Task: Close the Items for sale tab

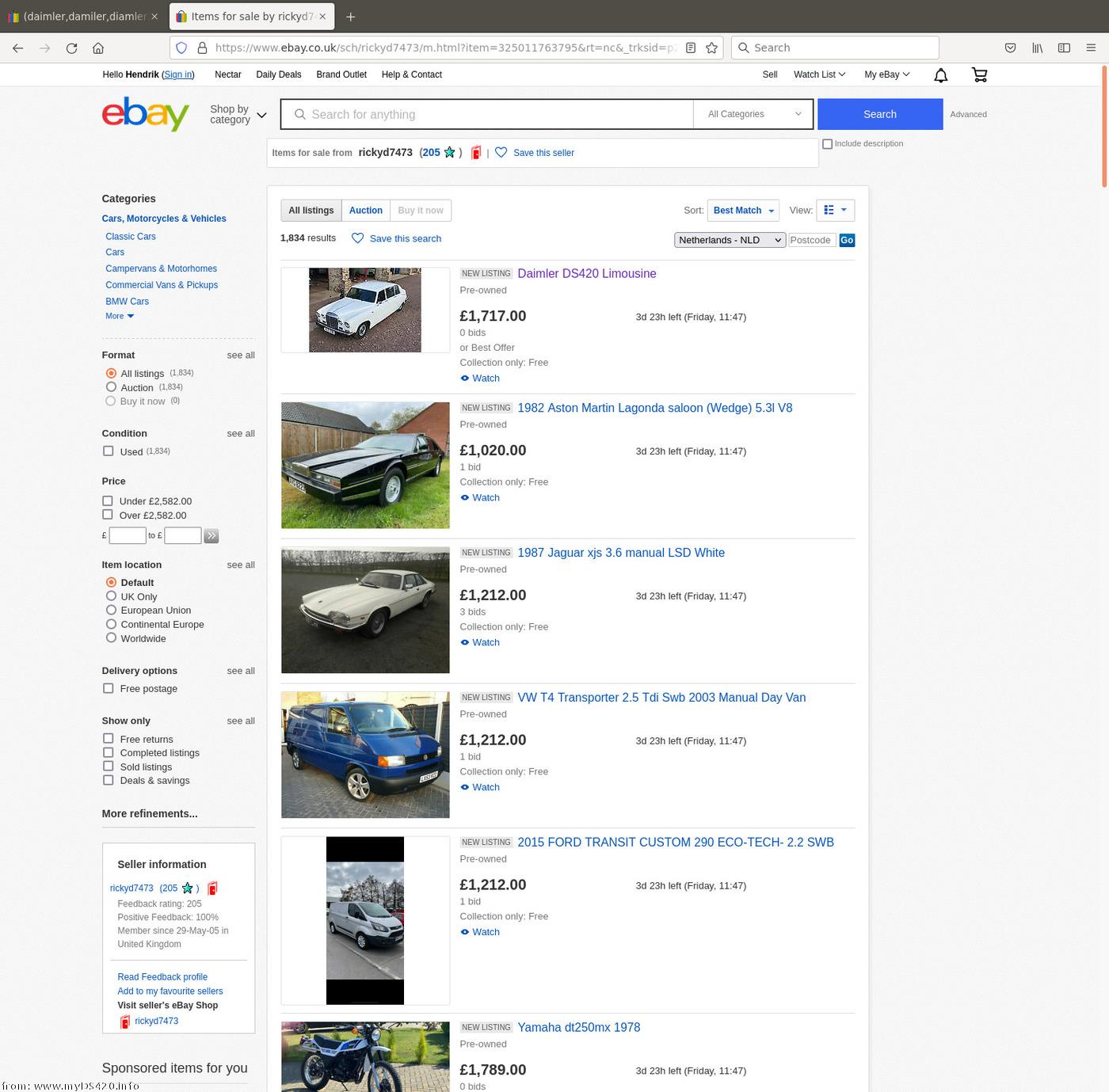Action: click(x=322, y=16)
